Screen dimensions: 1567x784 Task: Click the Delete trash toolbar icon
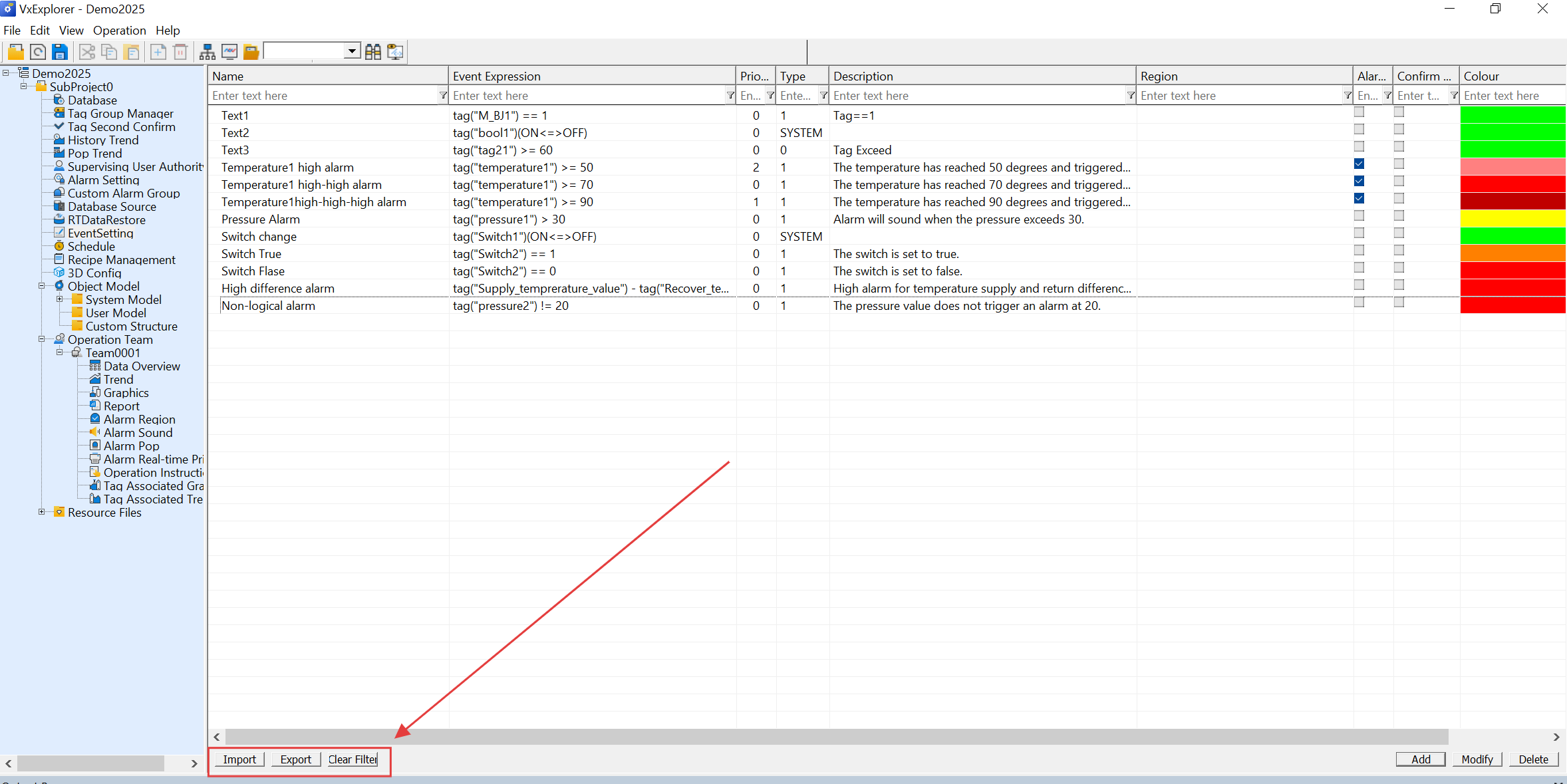click(180, 52)
